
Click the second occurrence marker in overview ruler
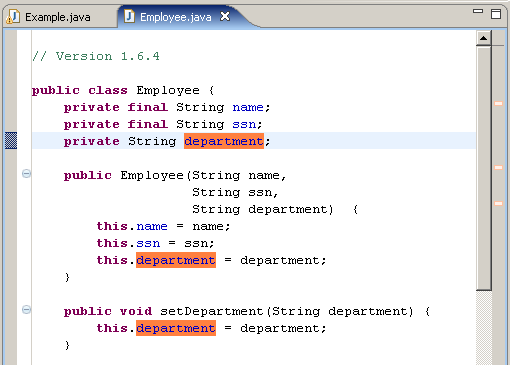(x=498, y=168)
